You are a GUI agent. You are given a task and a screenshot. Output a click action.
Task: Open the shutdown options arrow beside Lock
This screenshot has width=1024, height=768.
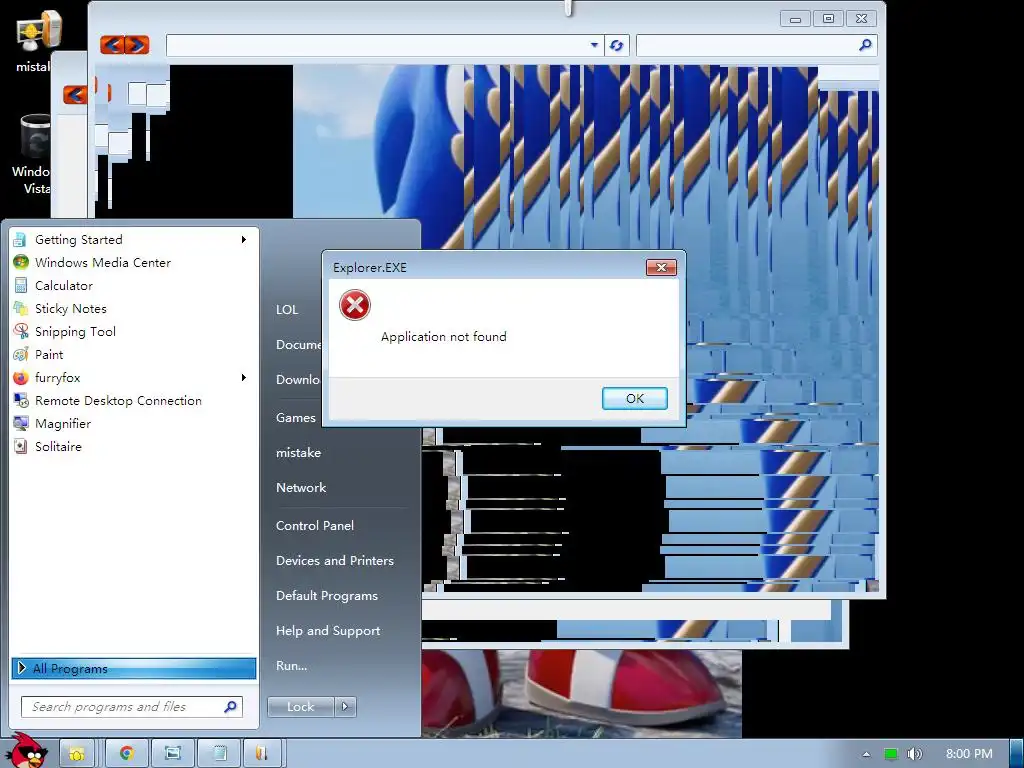[345, 707]
